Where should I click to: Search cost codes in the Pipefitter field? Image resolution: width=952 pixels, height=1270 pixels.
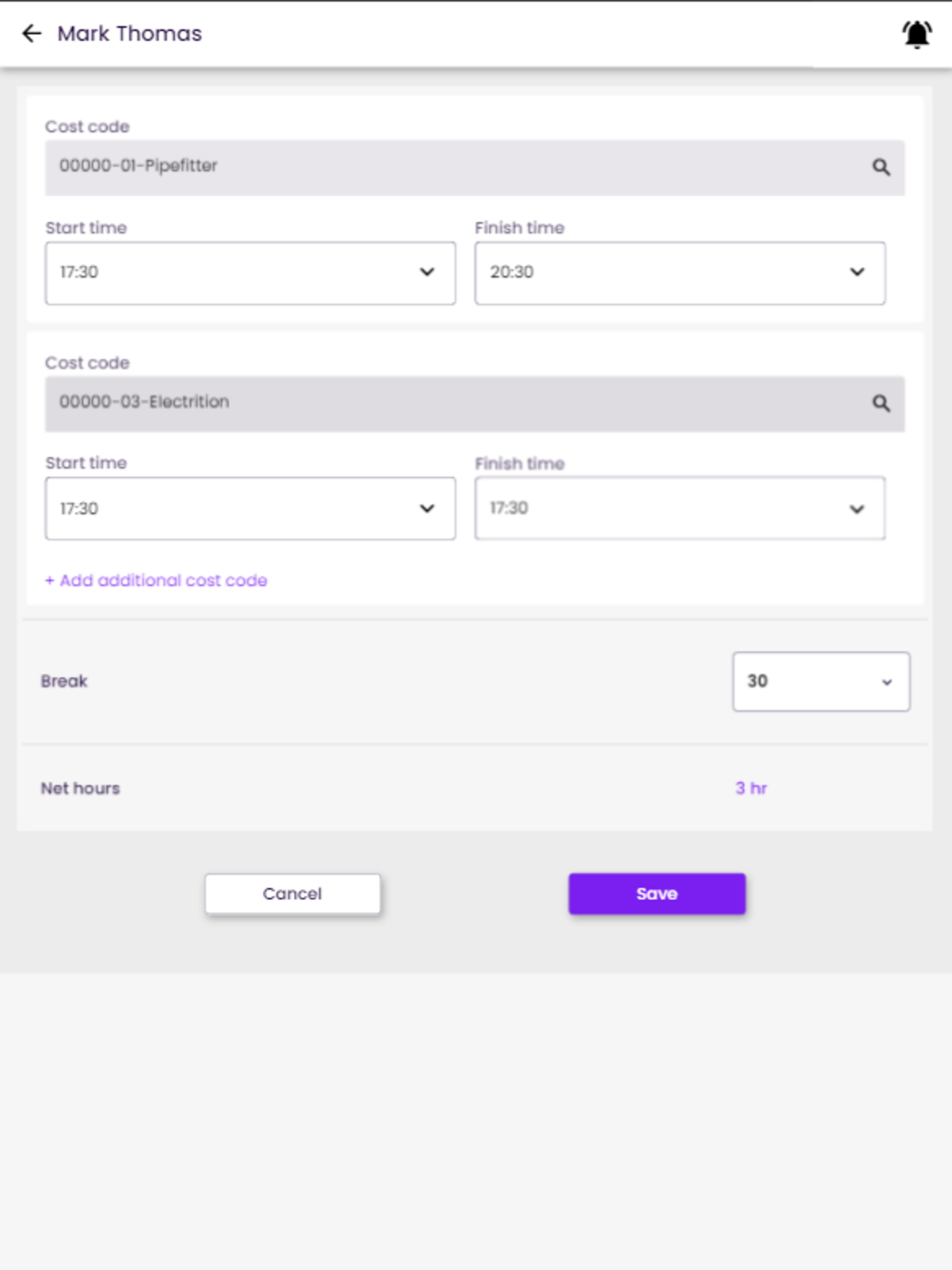click(881, 167)
